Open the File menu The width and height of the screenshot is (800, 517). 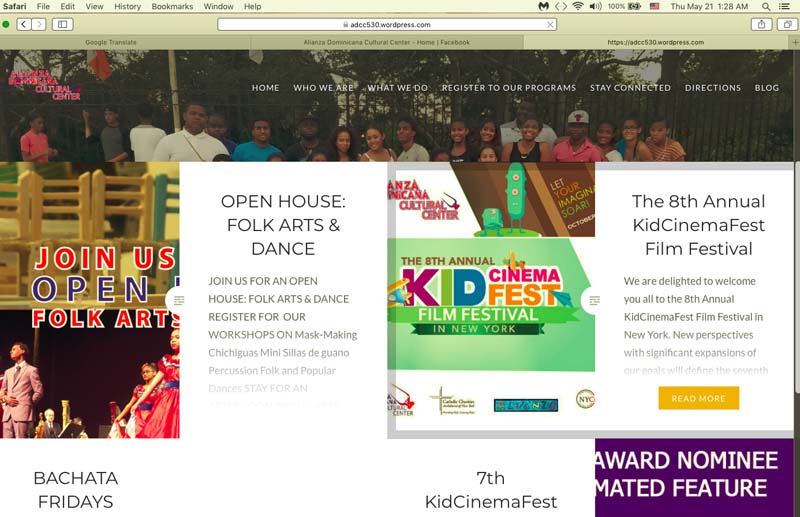(x=43, y=6)
